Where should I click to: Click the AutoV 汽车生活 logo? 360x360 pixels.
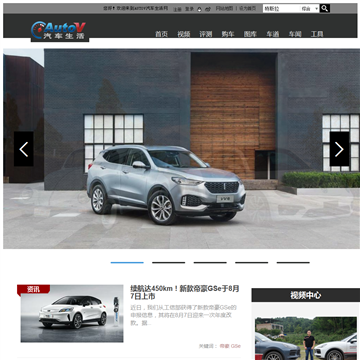pos(60,31)
